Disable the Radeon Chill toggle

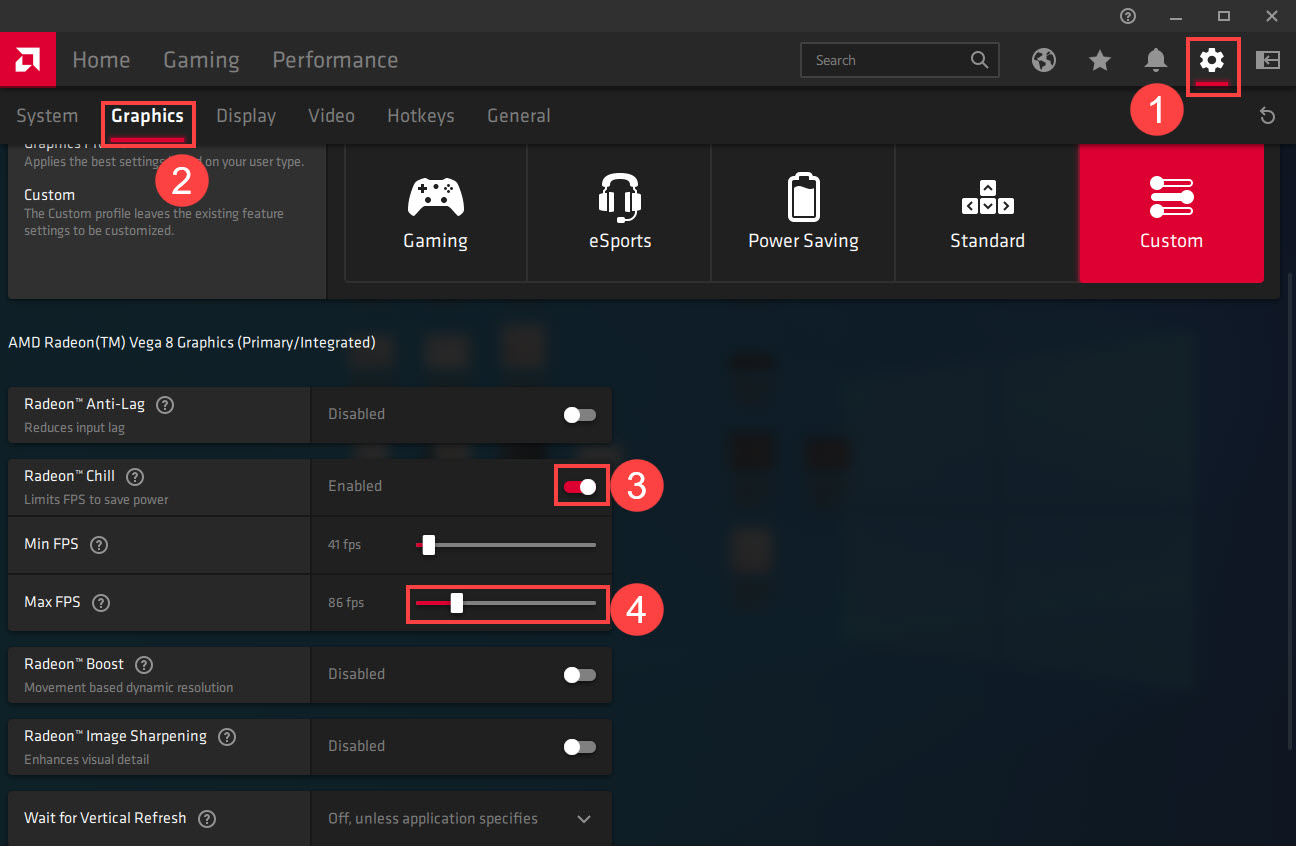[580, 486]
